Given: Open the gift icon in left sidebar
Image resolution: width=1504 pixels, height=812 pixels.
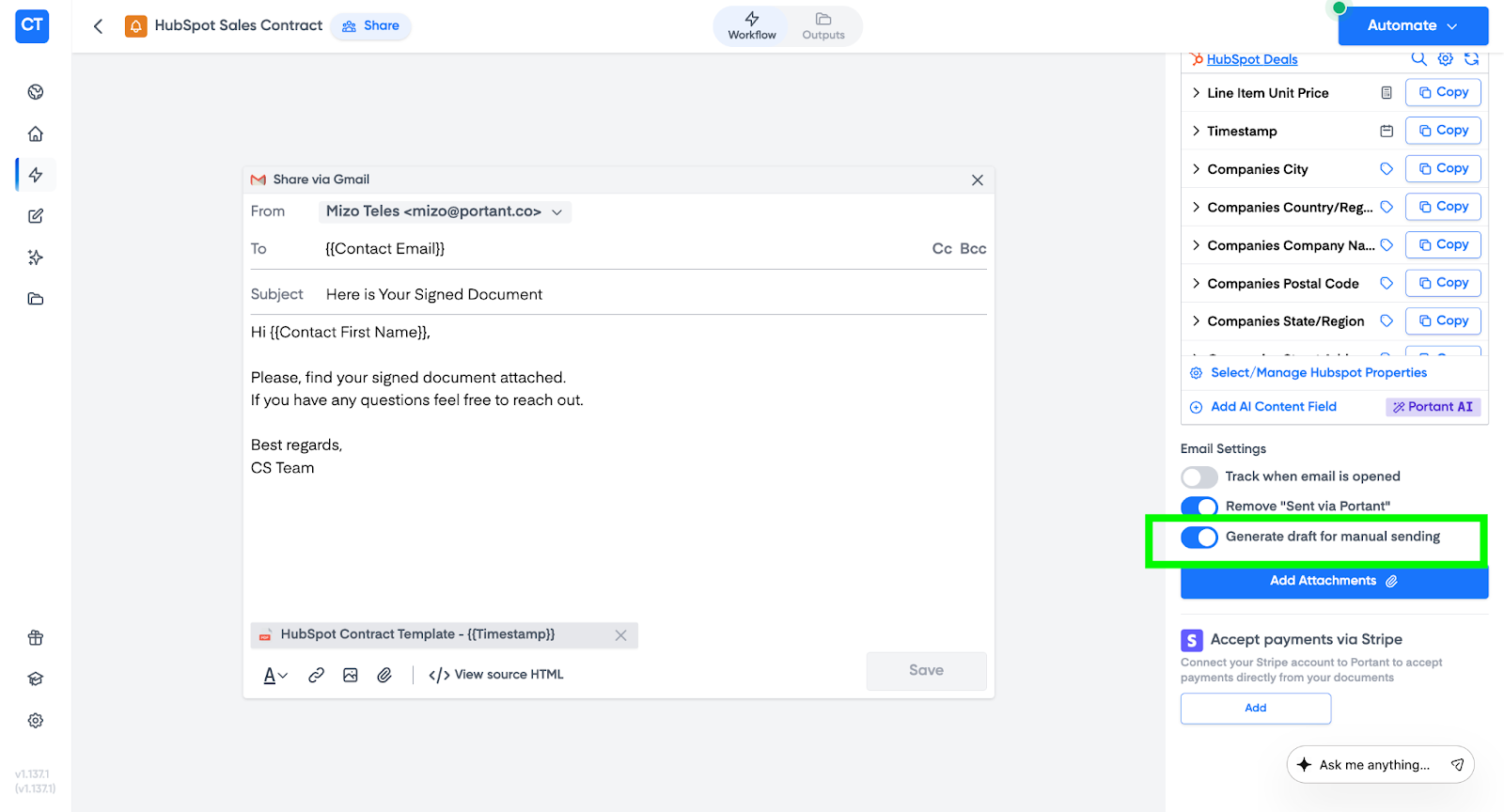Looking at the screenshot, I should 36,638.
